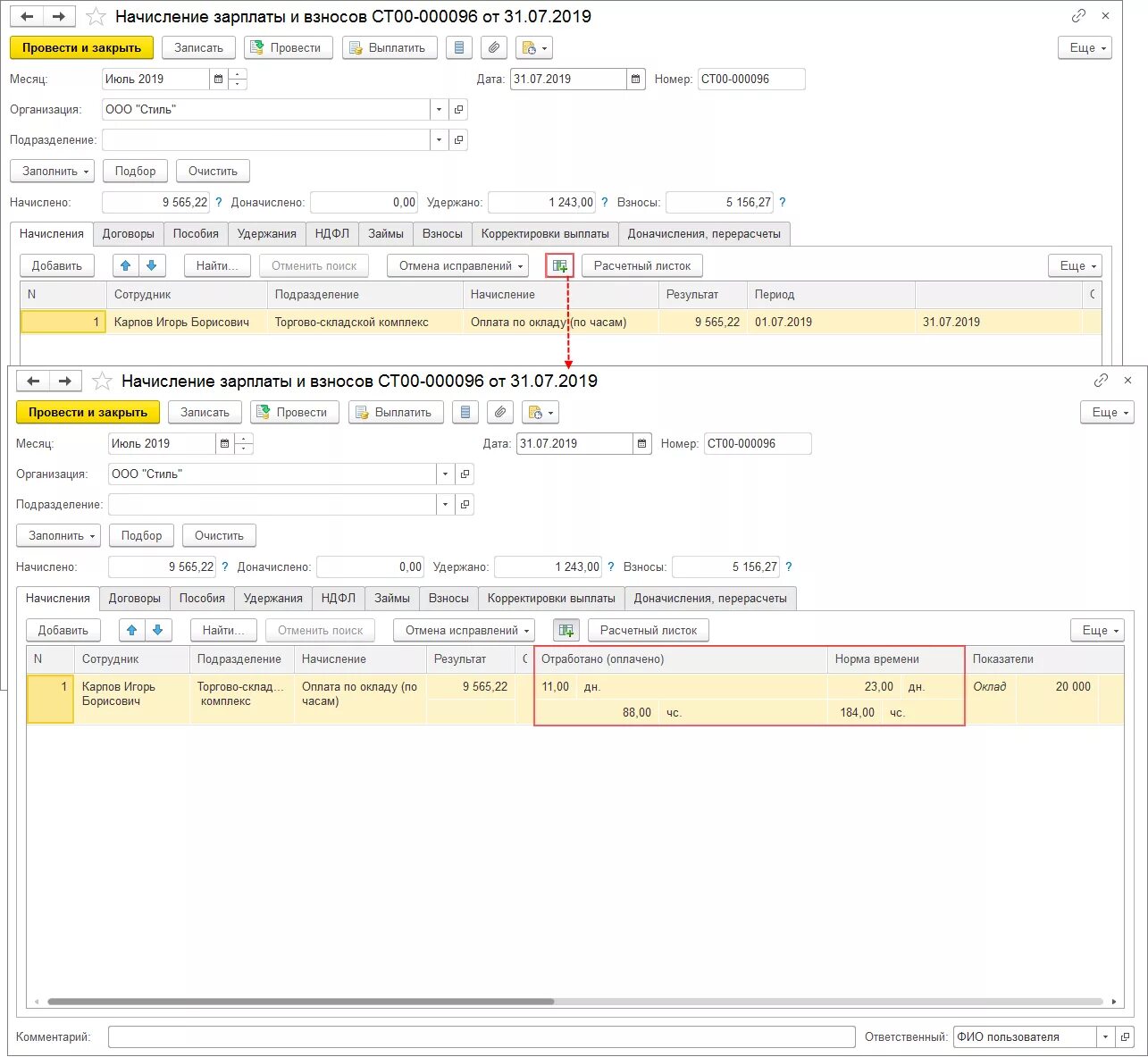1148x1057 pixels.
Task: Click Комментарий input field
Action: coord(482,1036)
